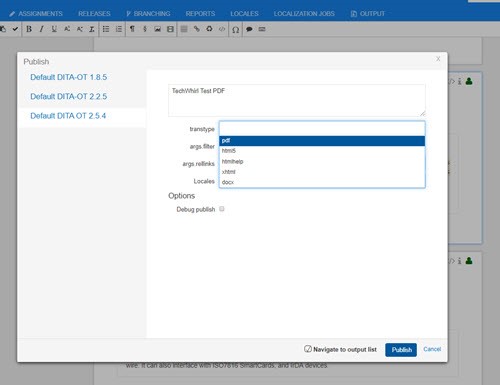Choose xhtml from the transtype list
This screenshot has width=500, height=385.
(x=322, y=172)
